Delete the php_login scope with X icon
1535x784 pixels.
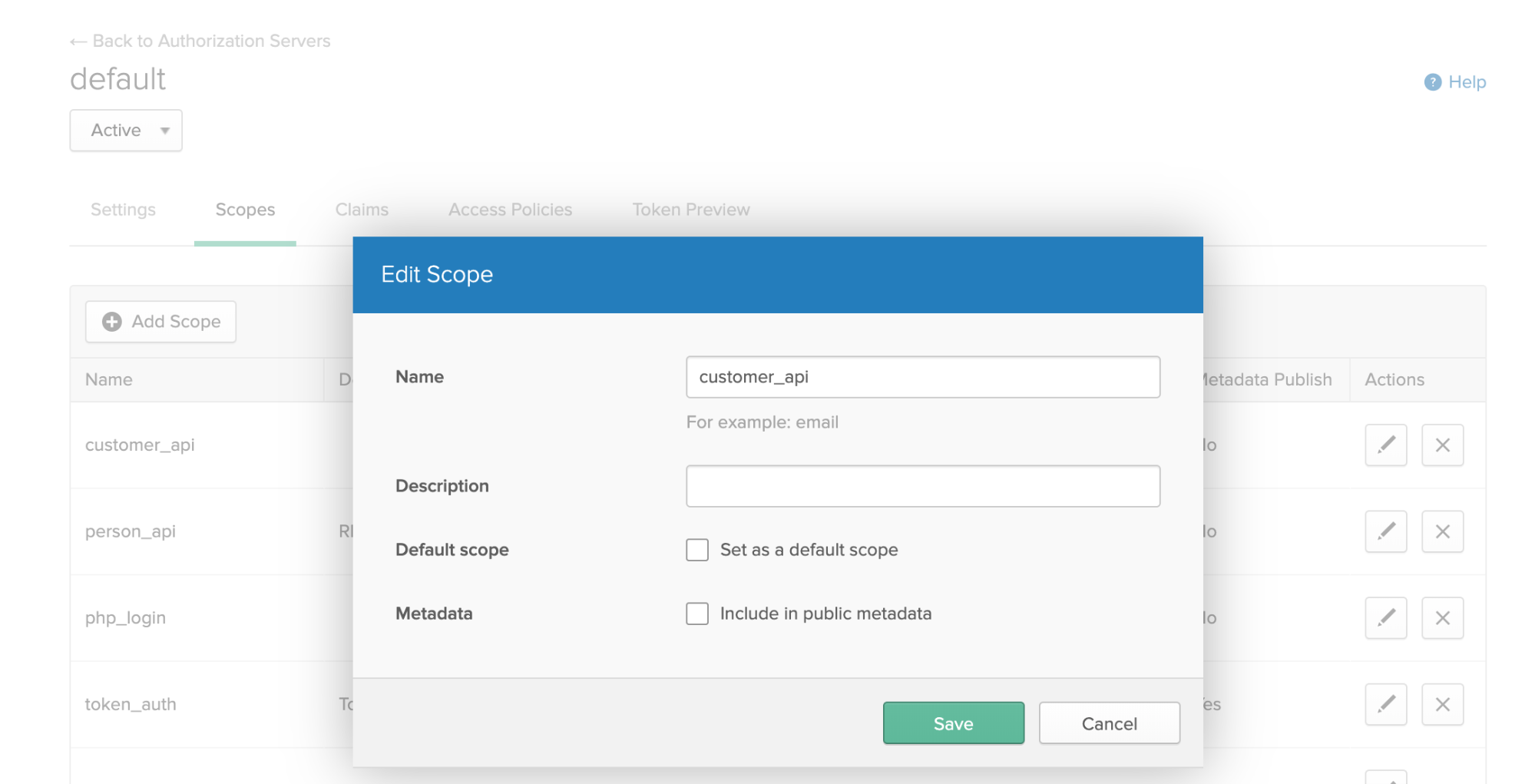click(1442, 618)
